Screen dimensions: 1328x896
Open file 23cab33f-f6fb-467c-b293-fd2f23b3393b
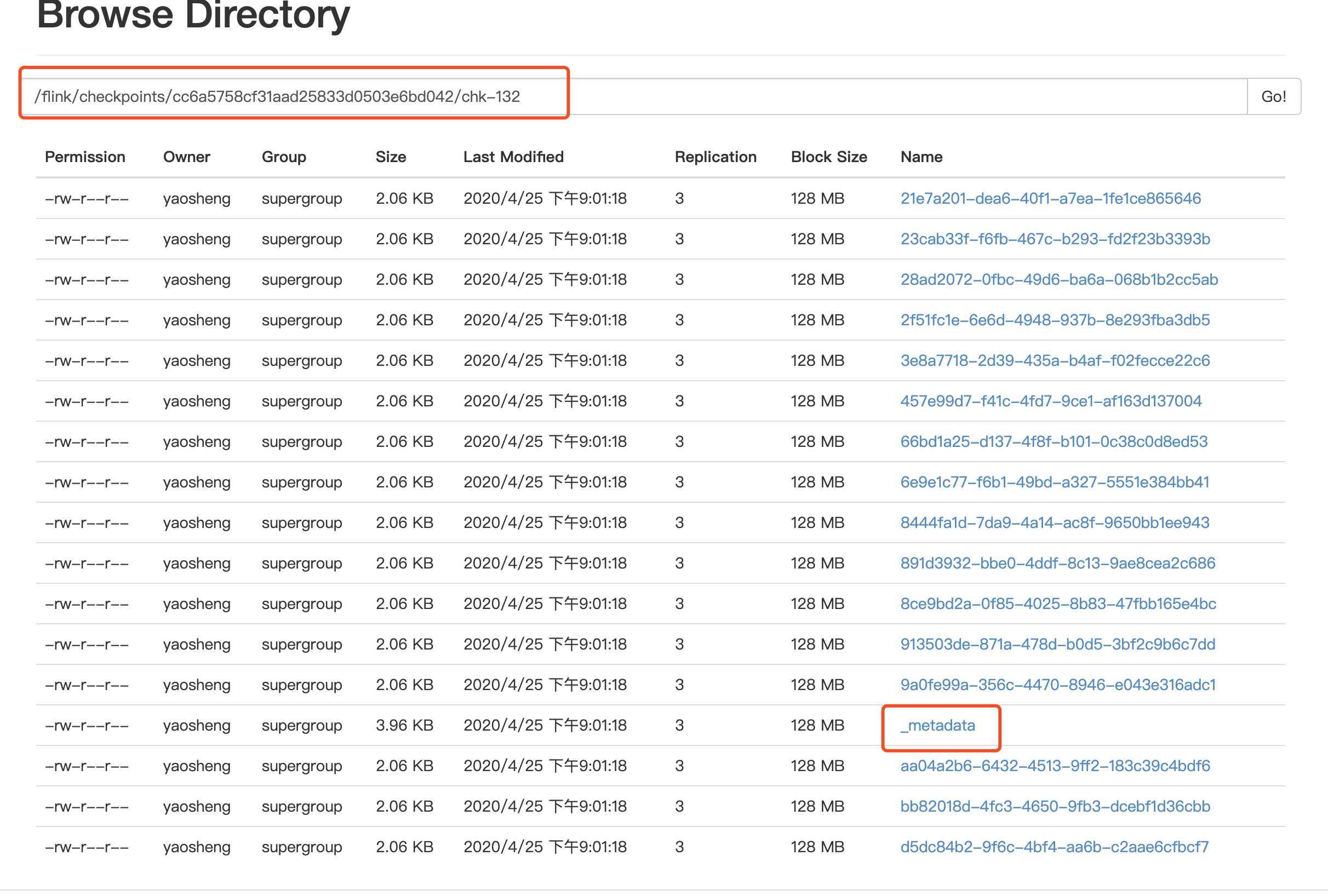[1055, 239]
